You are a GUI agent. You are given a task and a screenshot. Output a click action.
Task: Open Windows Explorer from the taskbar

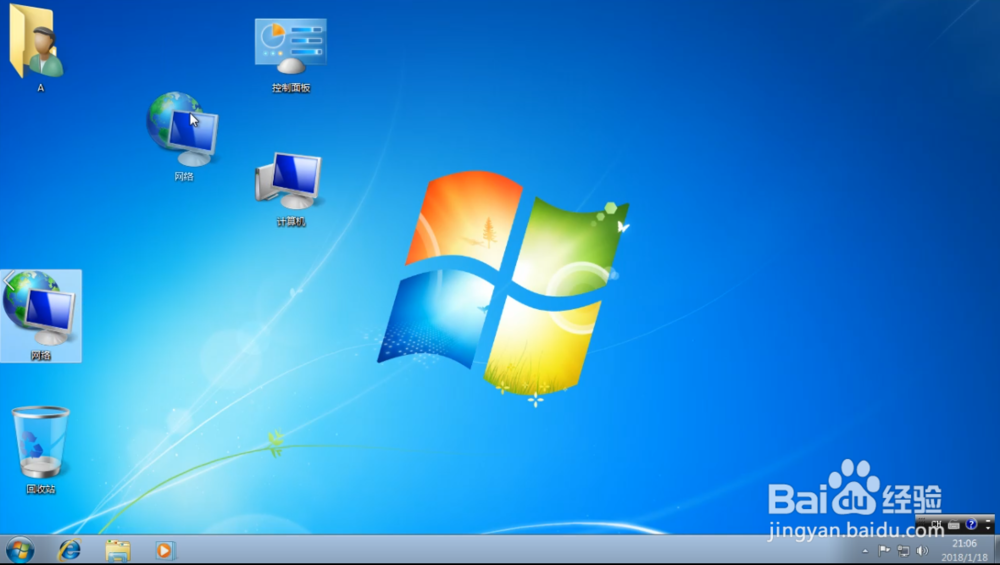(x=117, y=550)
